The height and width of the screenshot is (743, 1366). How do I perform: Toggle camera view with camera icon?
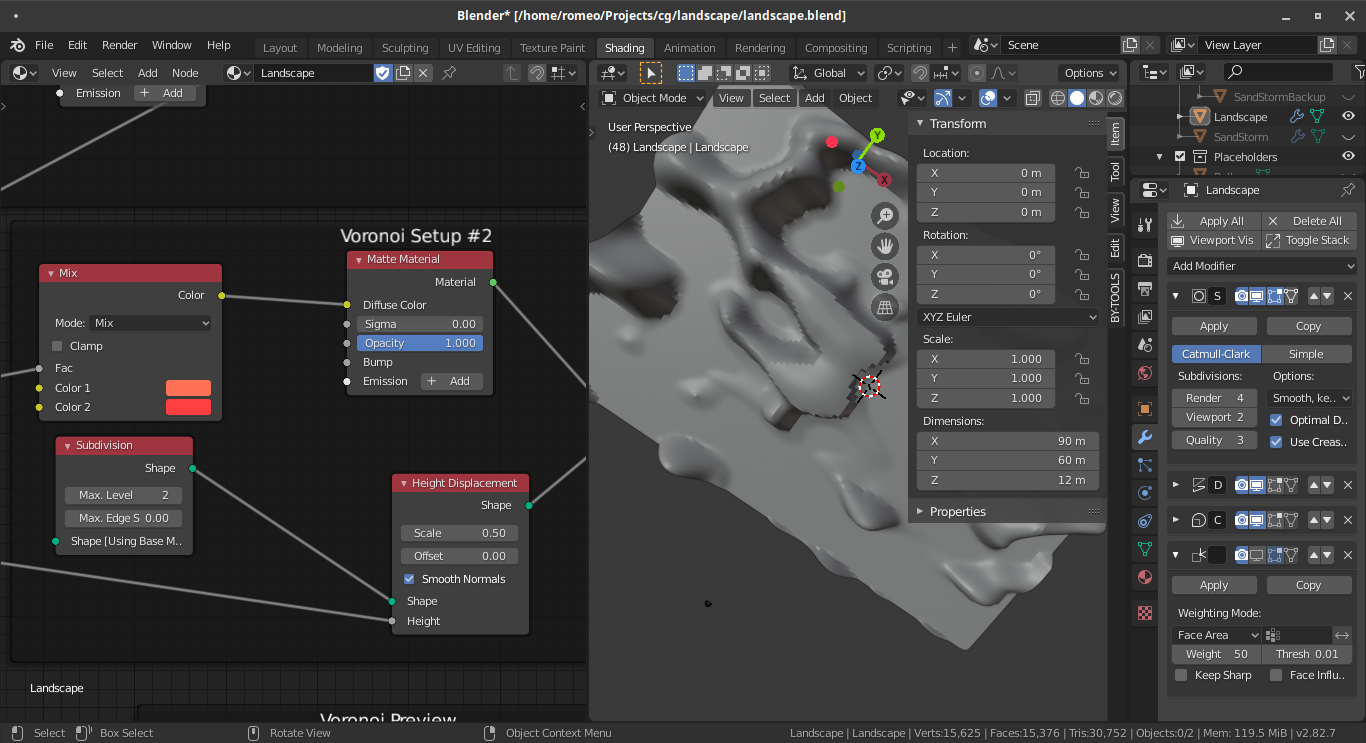[884, 277]
